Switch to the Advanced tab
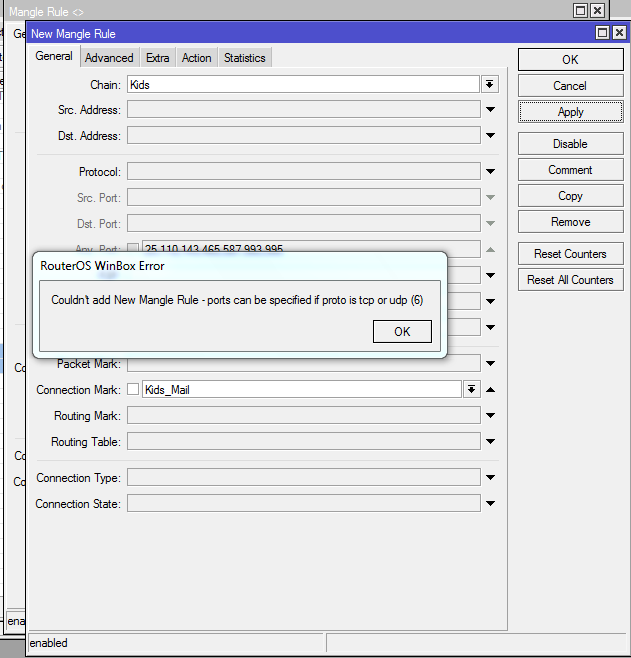Image resolution: width=631 pixels, height=658 pixels. (109, 58)
